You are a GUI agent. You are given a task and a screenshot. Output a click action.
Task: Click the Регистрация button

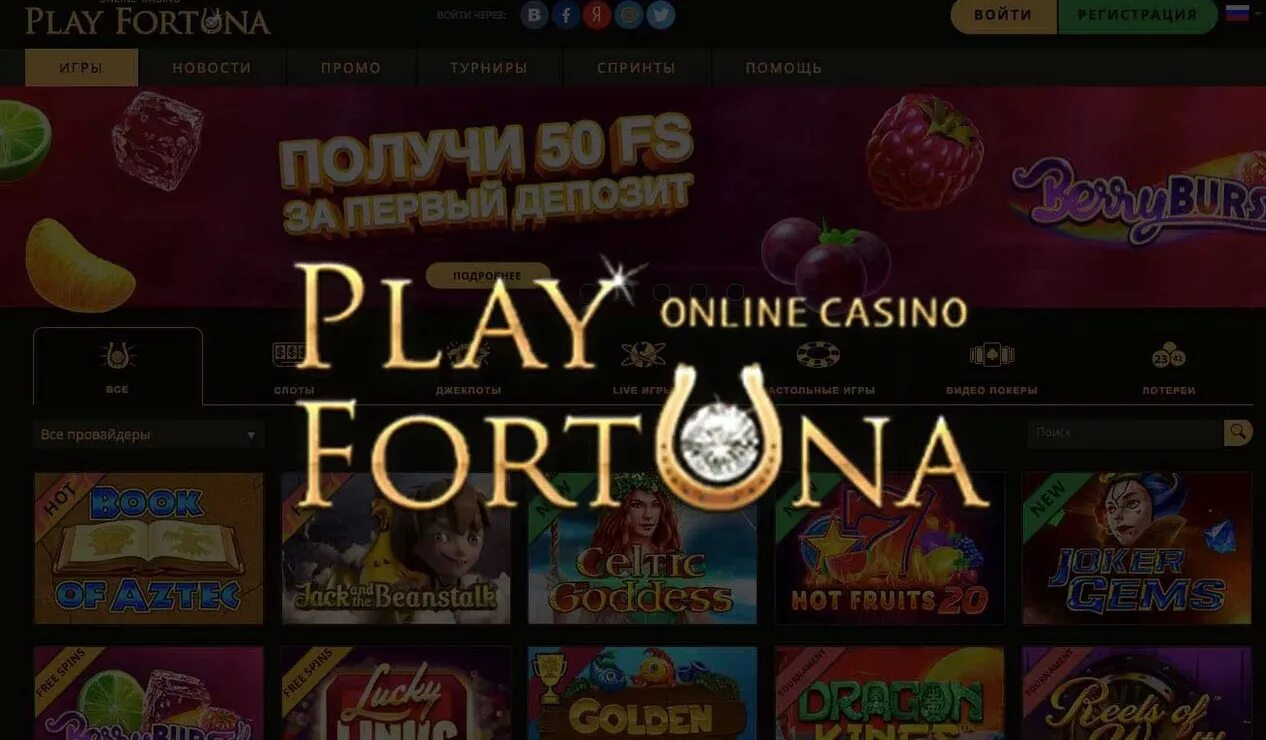click(x=1137, y=16)
